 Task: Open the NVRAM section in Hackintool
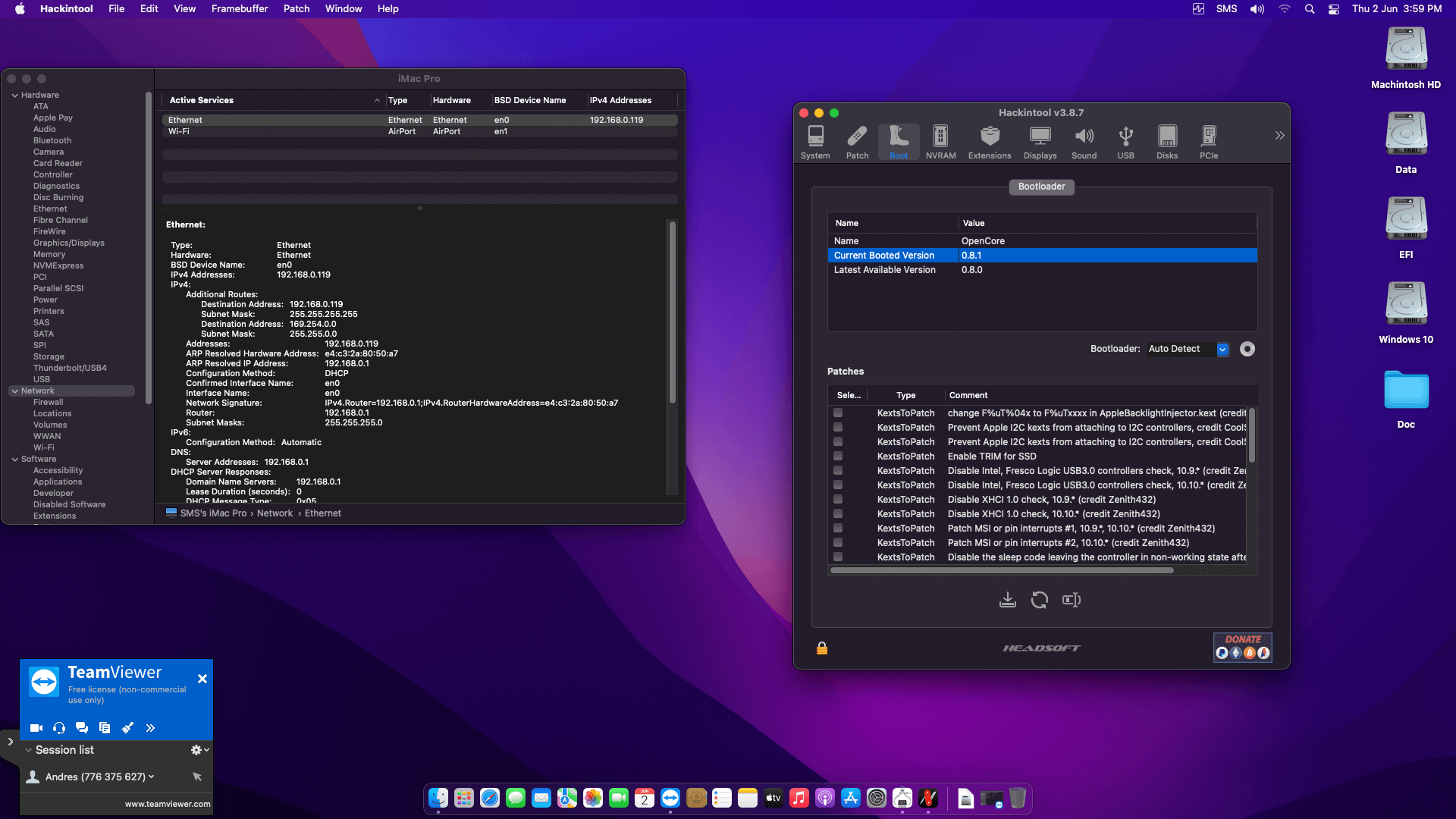point(940,142)
